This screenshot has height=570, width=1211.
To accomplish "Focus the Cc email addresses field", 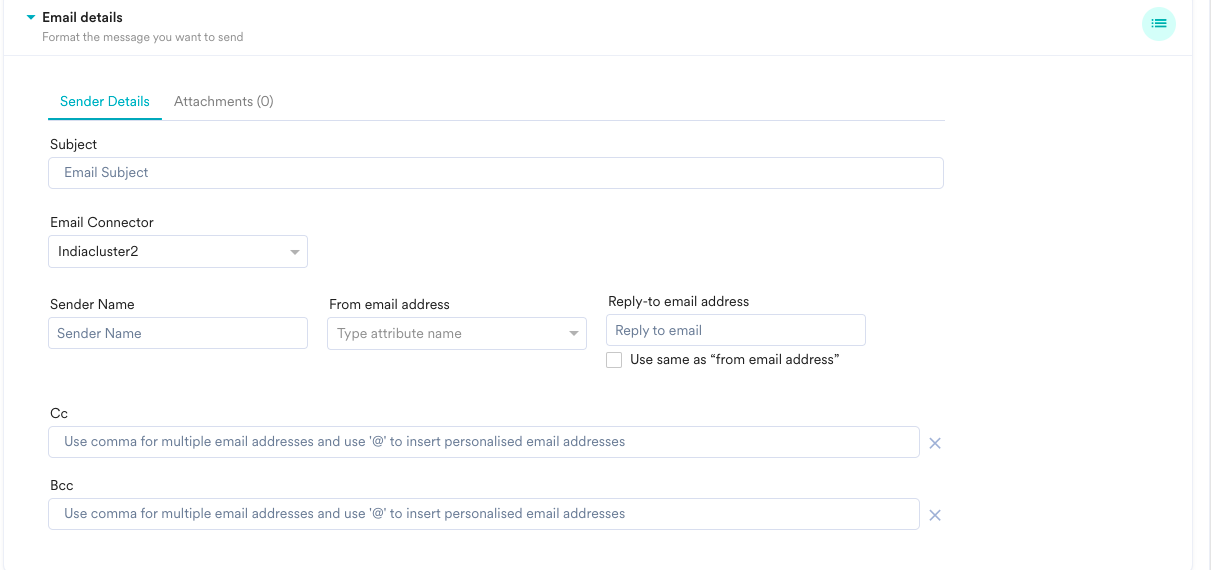I will pos(483,442).
